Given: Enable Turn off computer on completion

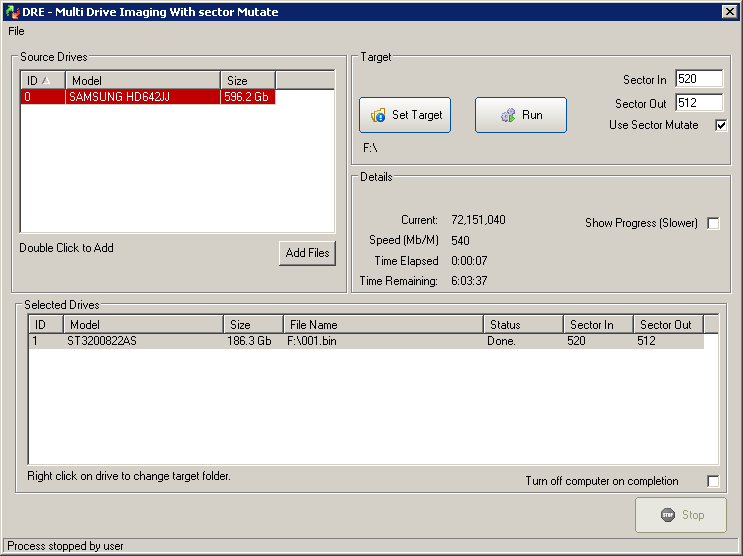Looking at the screenshot, I should [x=713, y=481].
